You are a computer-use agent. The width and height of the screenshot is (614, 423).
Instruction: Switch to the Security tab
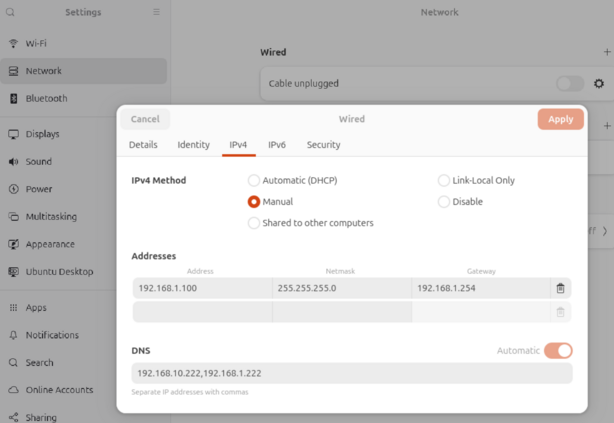click(323, 145)
